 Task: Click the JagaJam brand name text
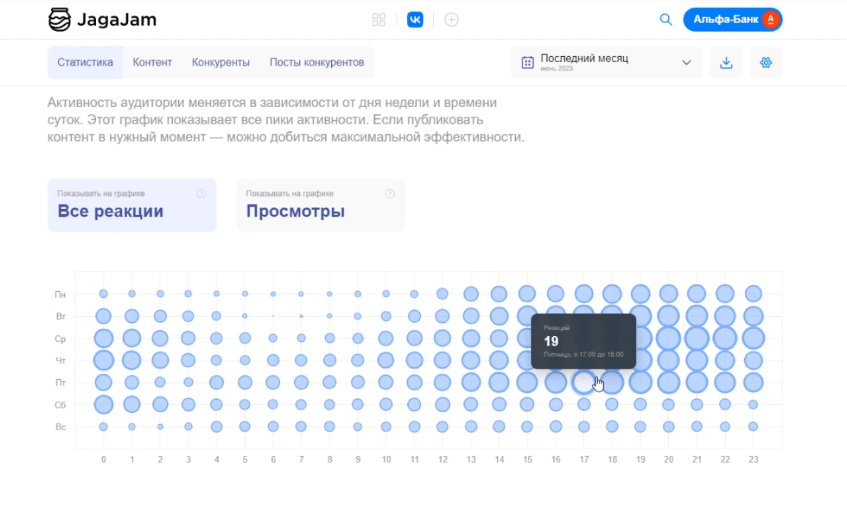pos(117,20)
